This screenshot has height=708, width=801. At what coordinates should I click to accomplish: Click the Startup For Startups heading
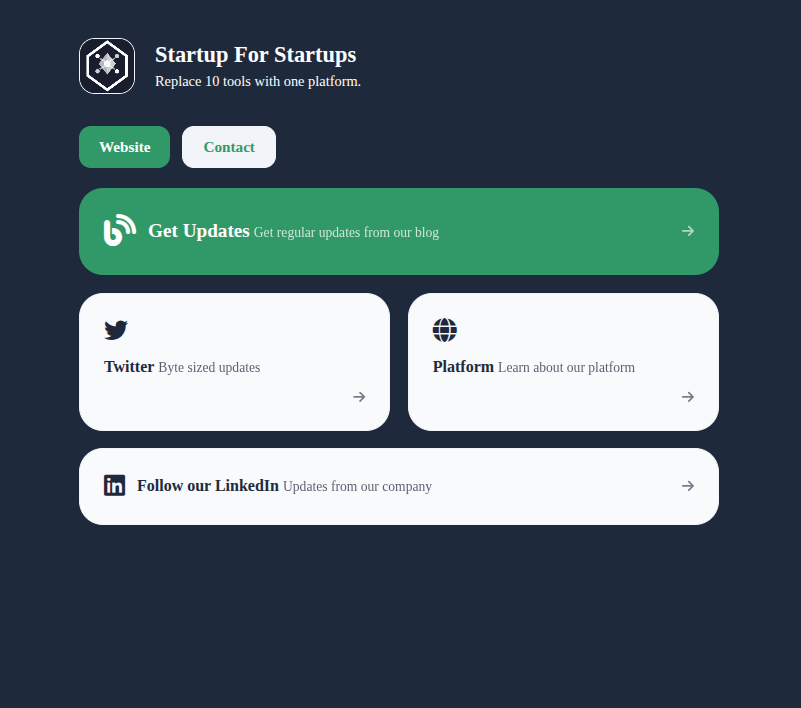pos(255,55)
